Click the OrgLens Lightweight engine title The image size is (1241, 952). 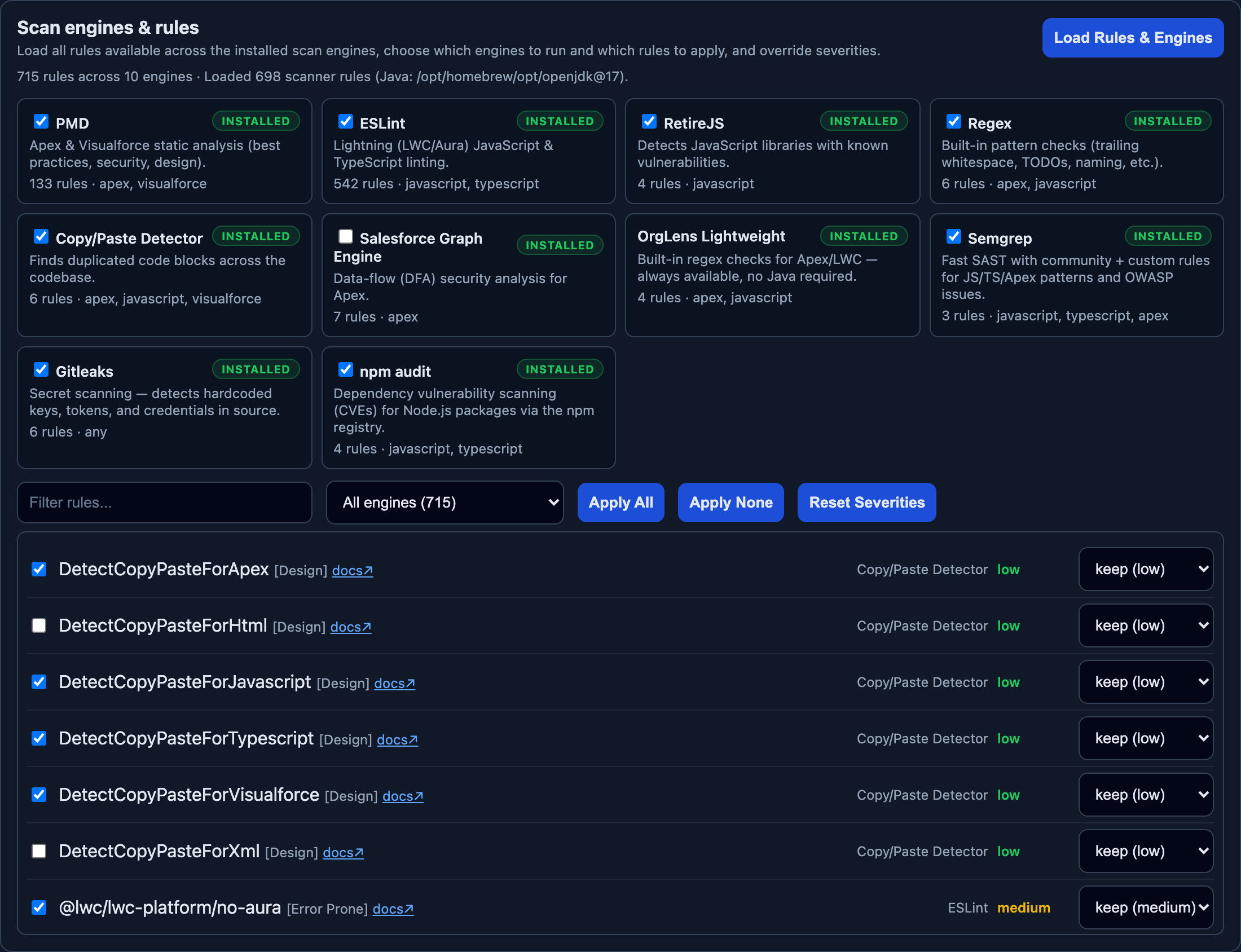pyautogui.click(x=711, y=236)
